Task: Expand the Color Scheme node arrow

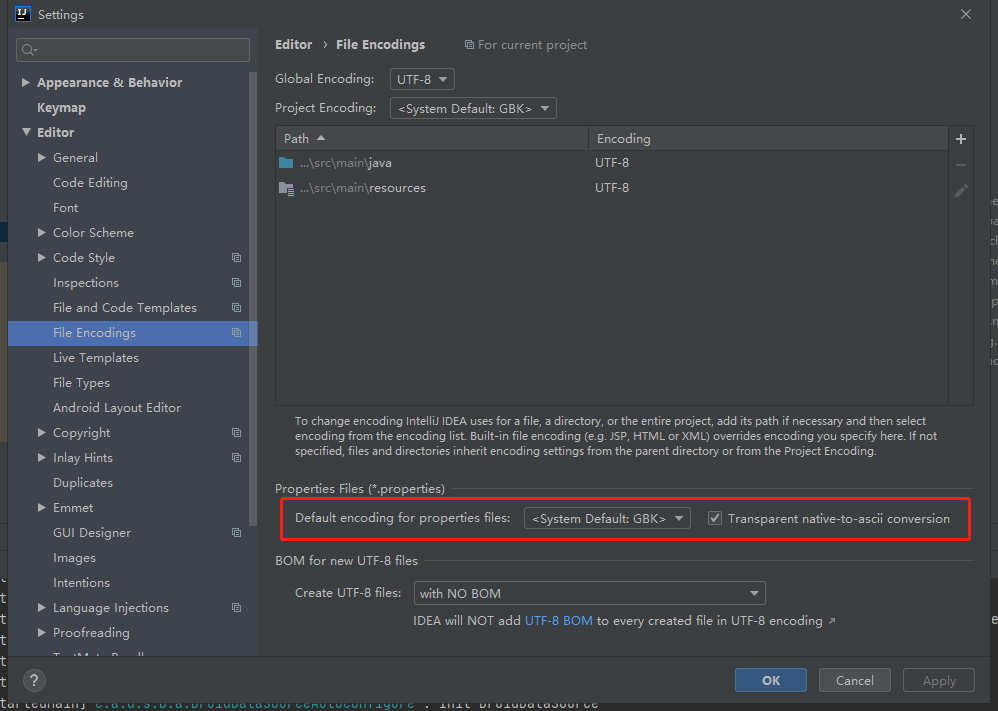Action: click(41, 233)
